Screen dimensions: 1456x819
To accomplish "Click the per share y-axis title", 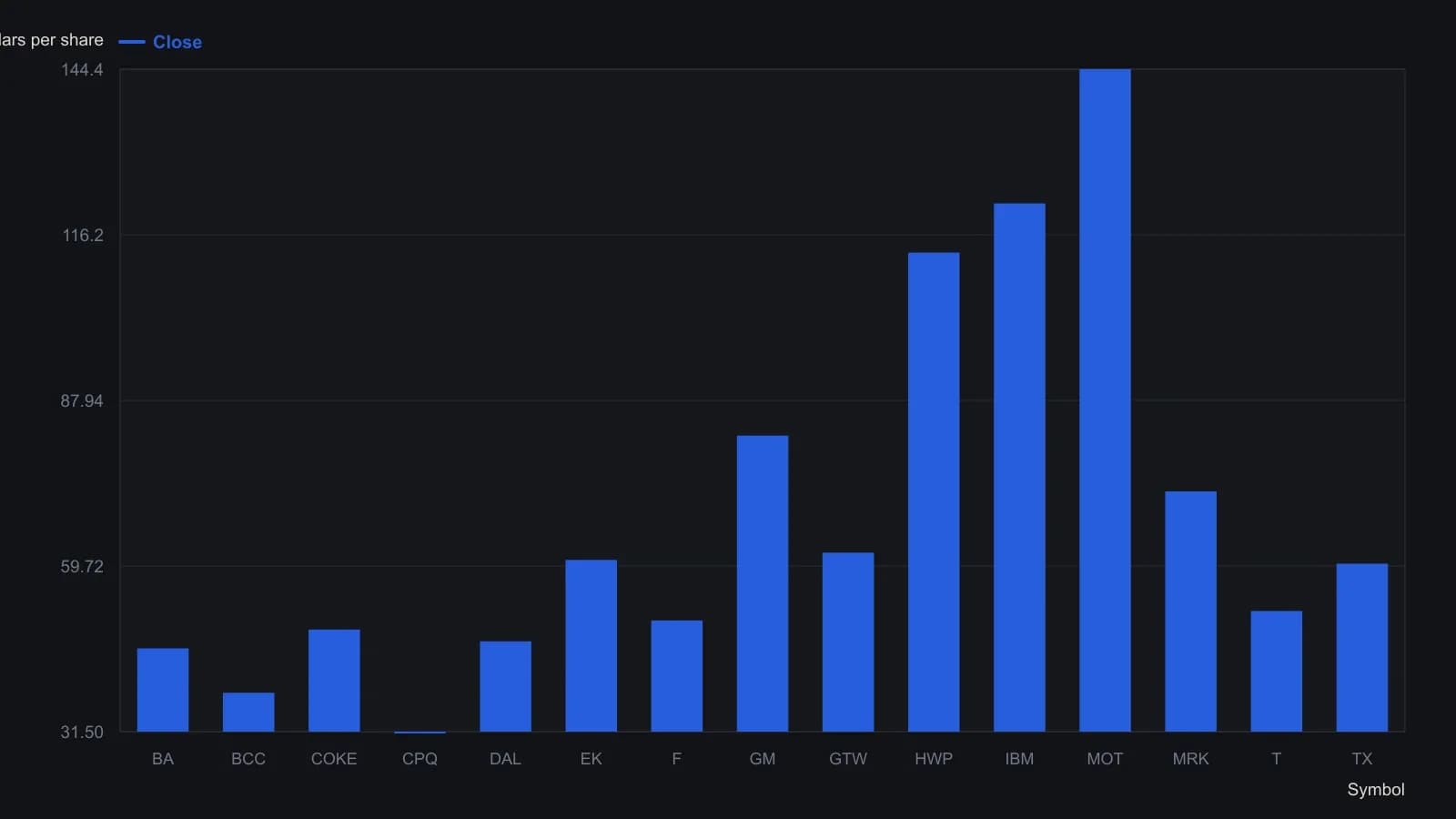I will point(52,40).
